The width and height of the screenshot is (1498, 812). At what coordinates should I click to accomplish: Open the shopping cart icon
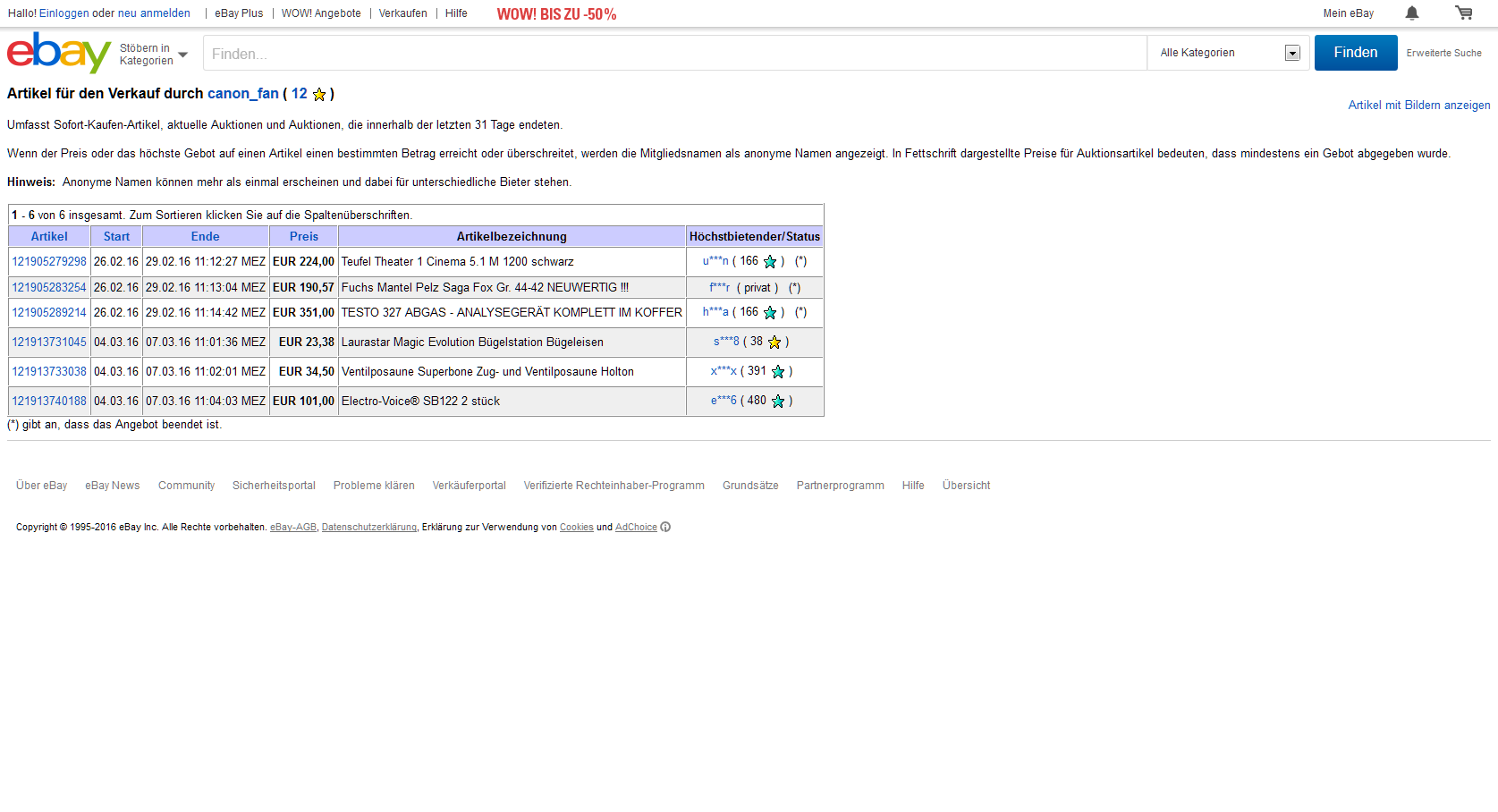point(1464,13)
